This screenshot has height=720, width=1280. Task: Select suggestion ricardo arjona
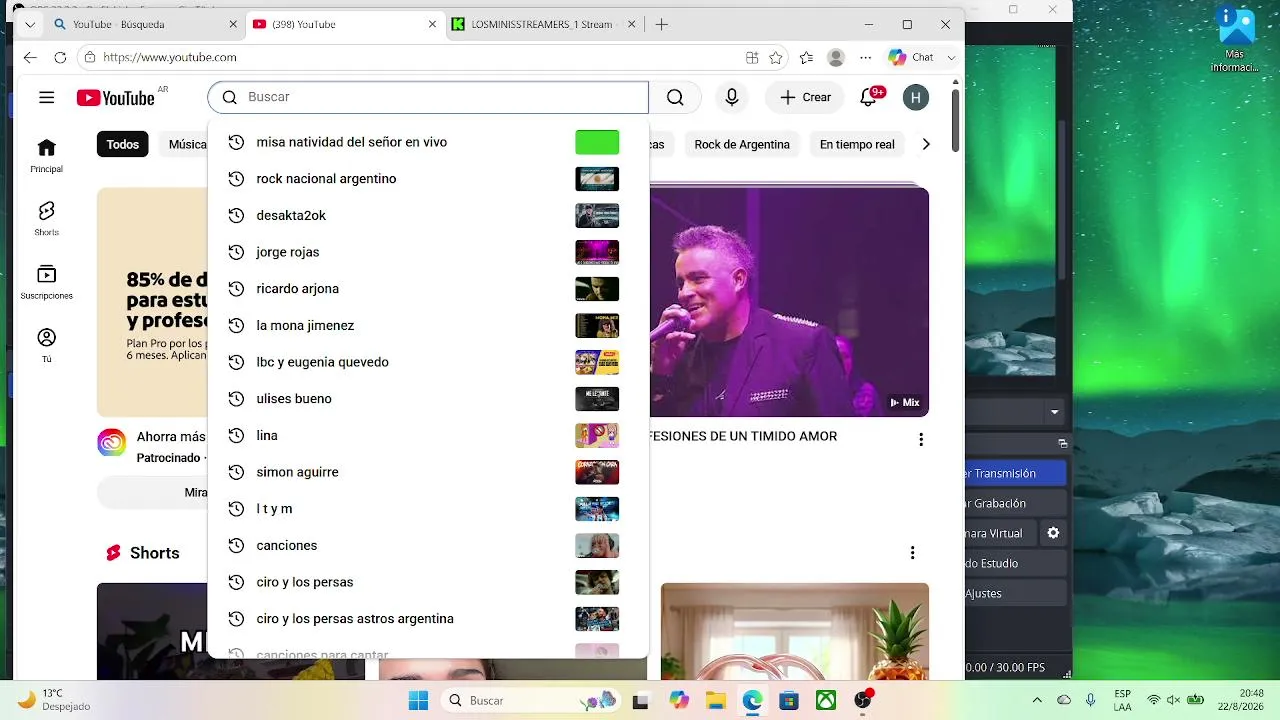pos(428,289)
